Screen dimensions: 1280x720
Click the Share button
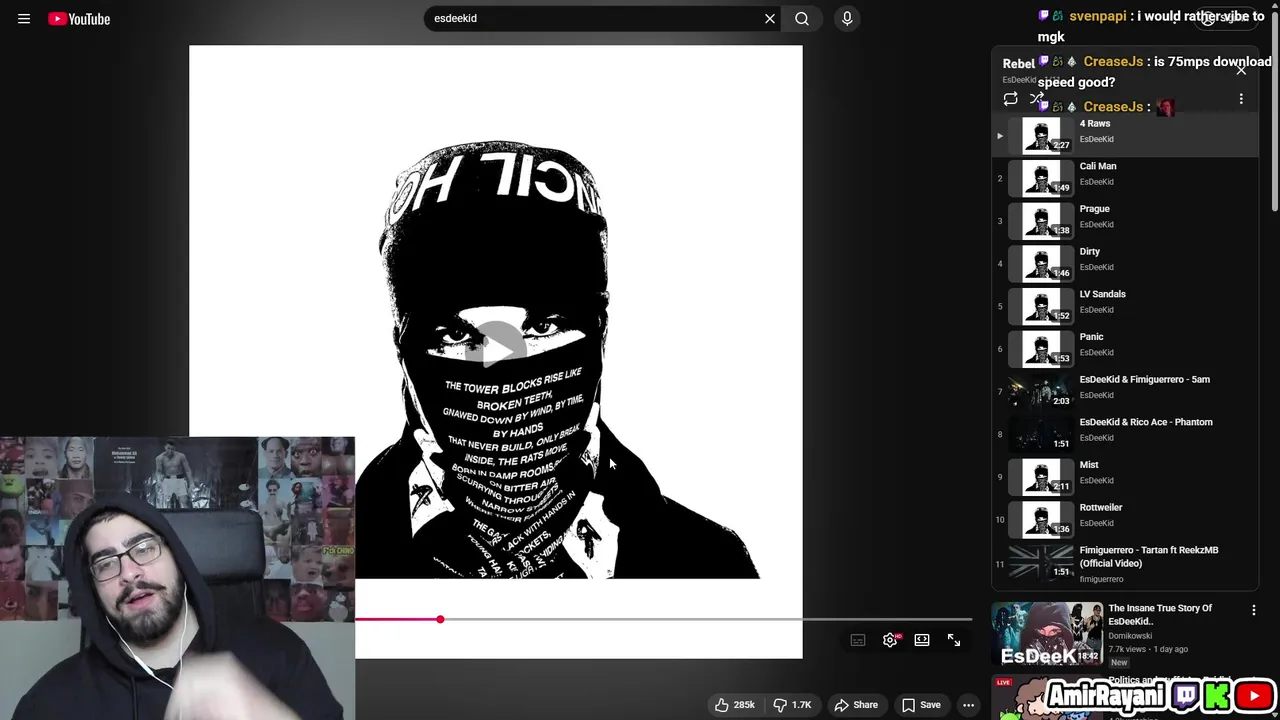click(x=856, y=705)
